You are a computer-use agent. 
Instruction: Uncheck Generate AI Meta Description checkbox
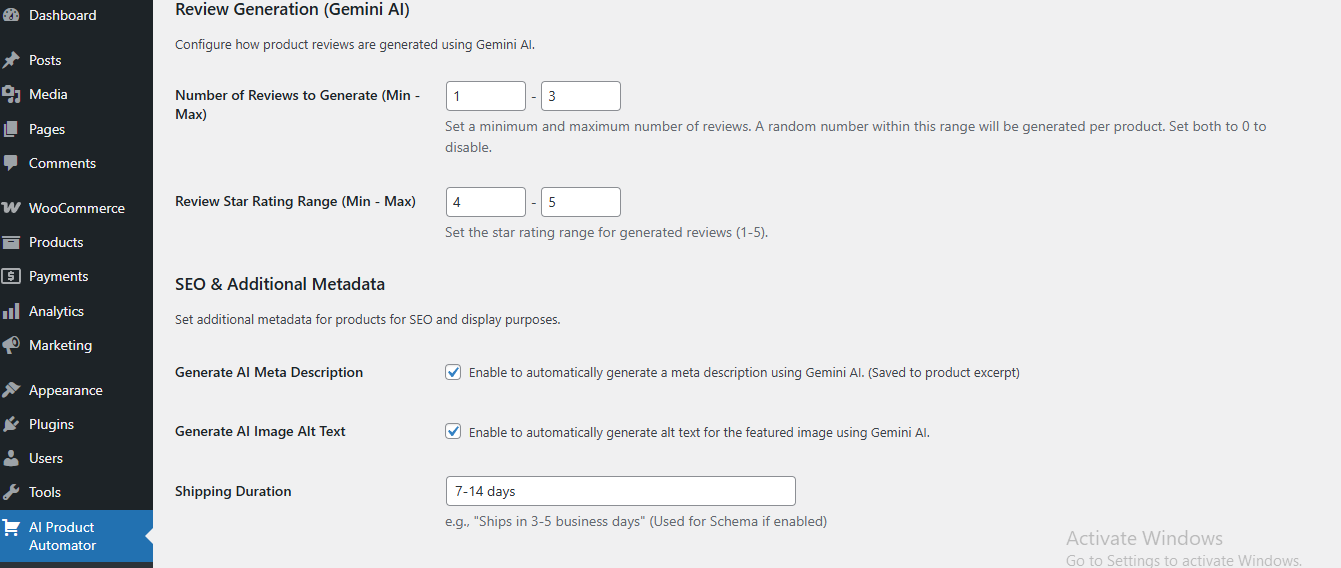[453, 372]
